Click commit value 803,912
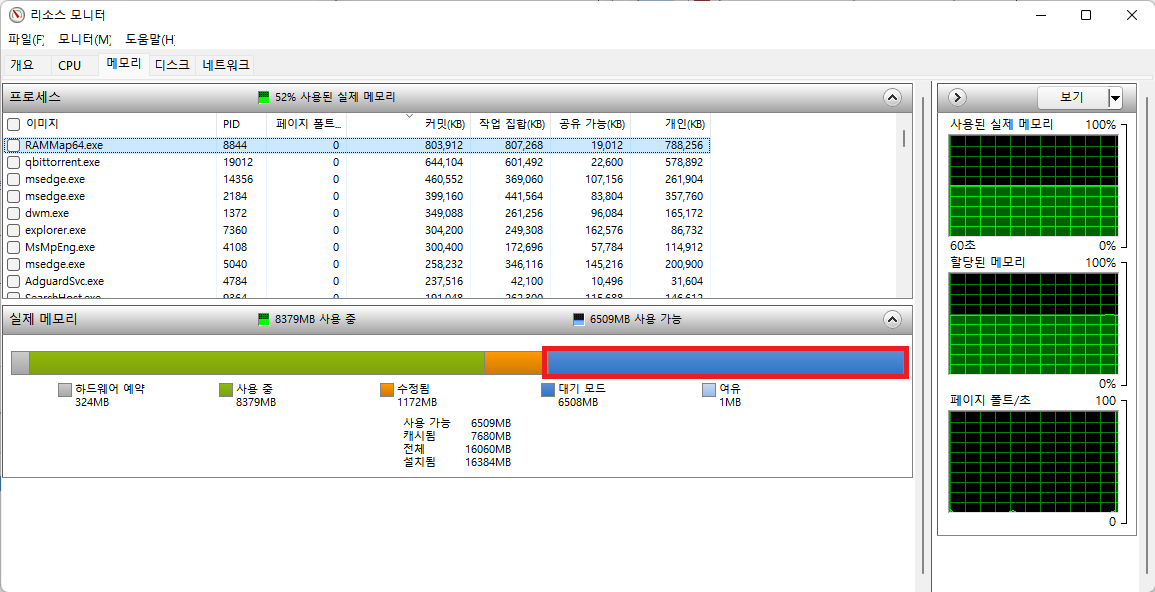 tap(444, 145)
